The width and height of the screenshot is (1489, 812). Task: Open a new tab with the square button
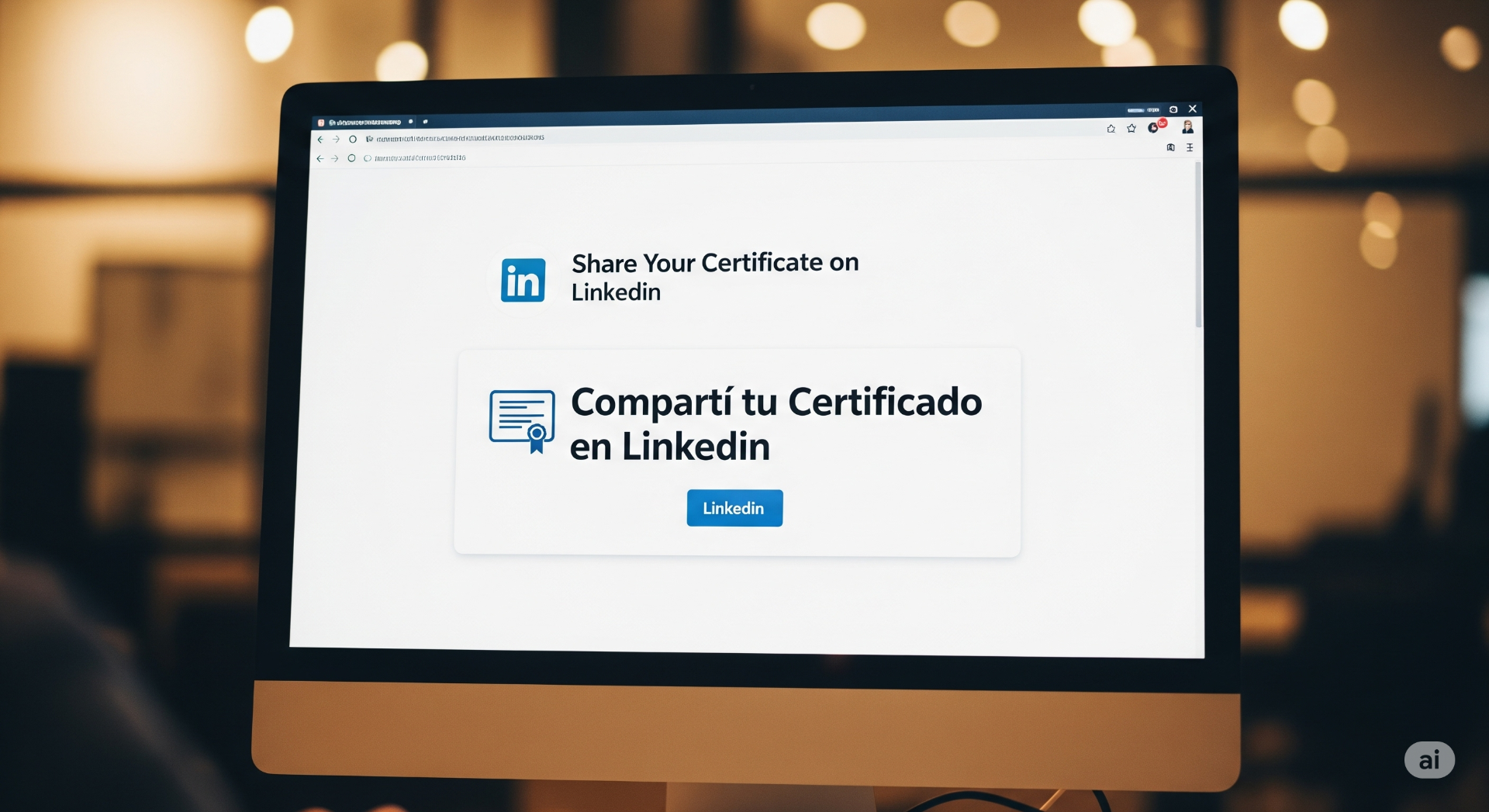tap(425, 122)
